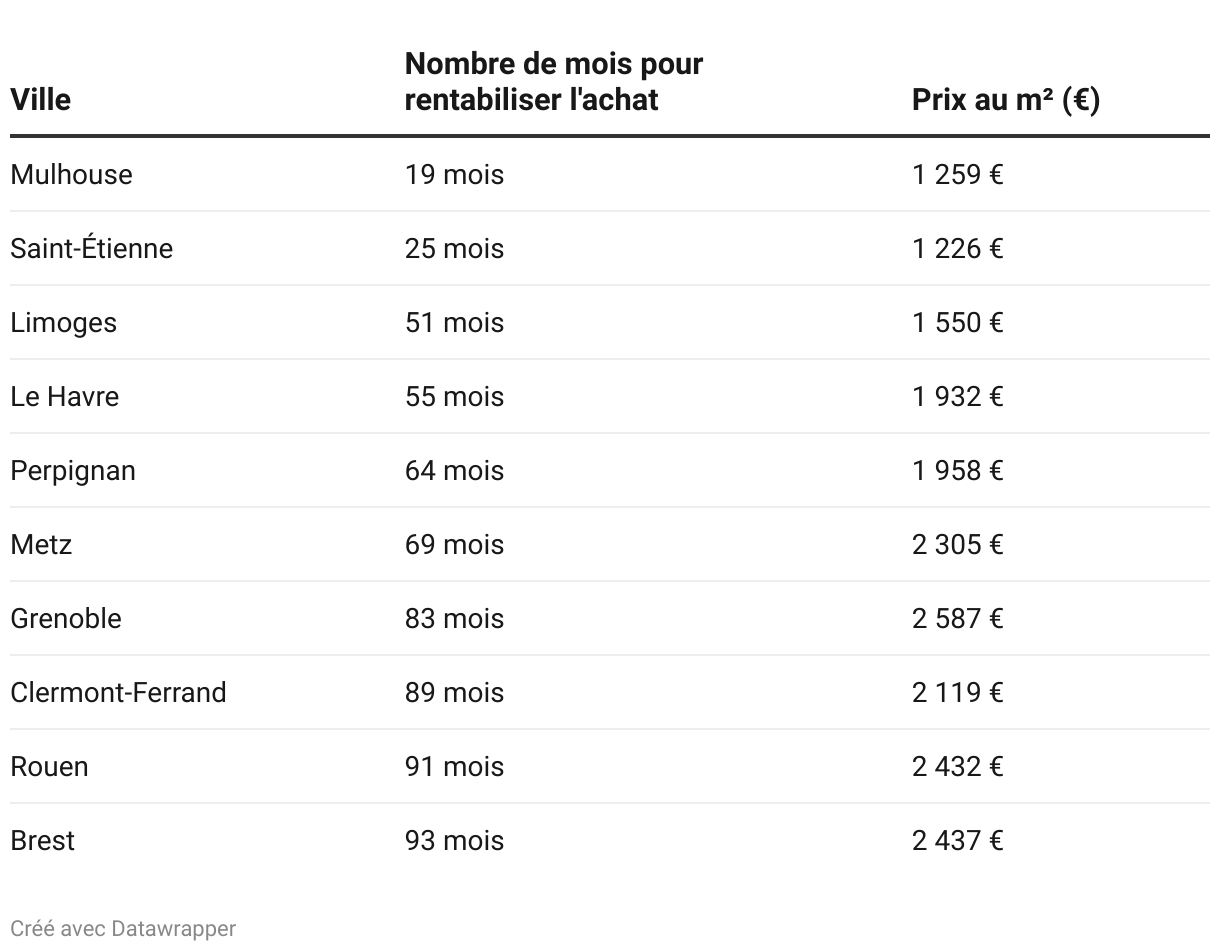1220x952 pixels.
Task: Click the 2 587 € price cell
Action: [958, 618]
